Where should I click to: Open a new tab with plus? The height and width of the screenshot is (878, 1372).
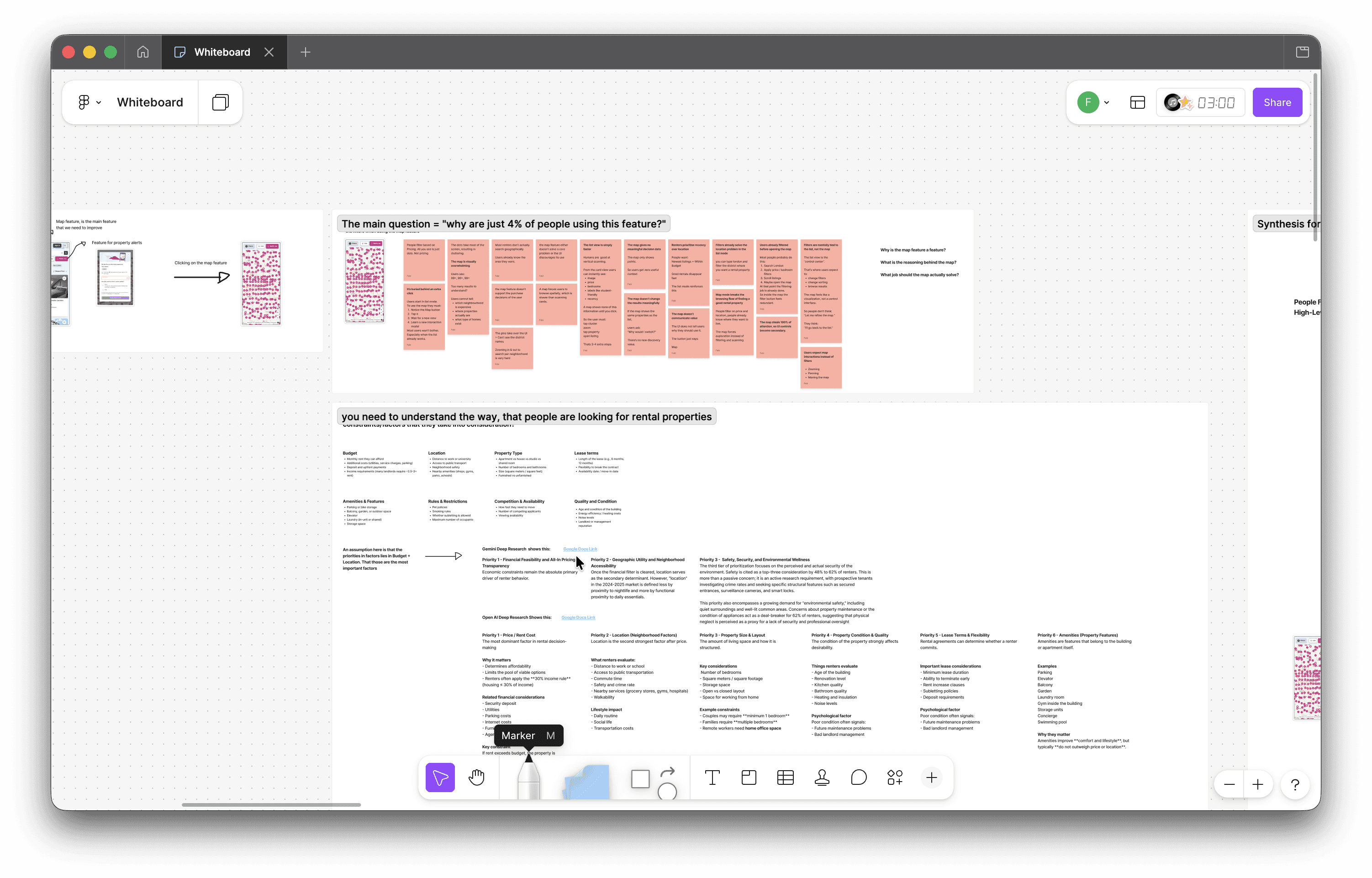(306, 52)
